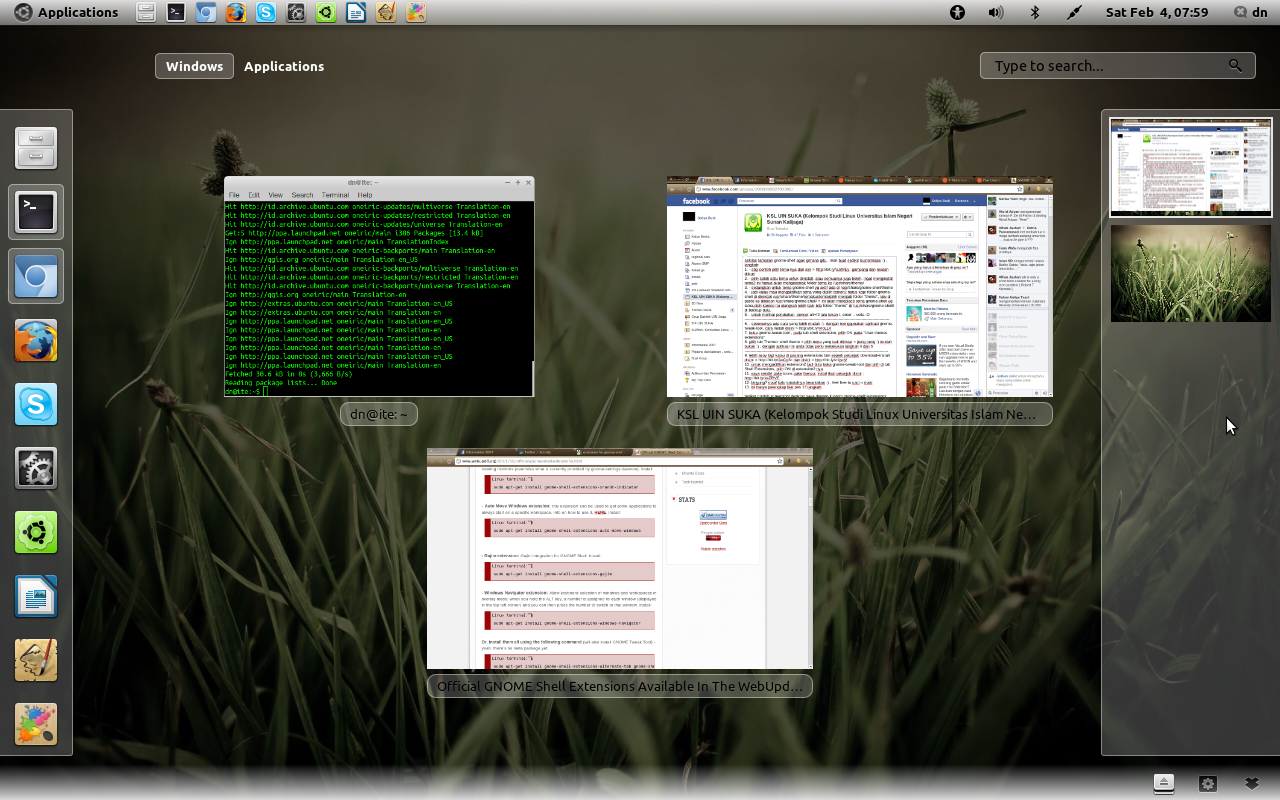Switch to the first workspace thumbnail
Image resolution: width=1280 pixels, height=800 pixels.
(x=1190, y=166)
